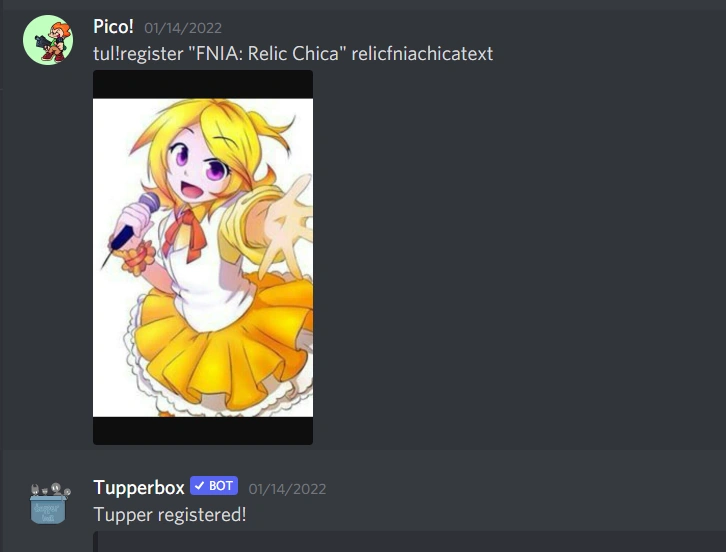Click the red ribbon bow in the image
Image resolution: width=726 pixels, height=552 pixels.
[x=185, y=234]
